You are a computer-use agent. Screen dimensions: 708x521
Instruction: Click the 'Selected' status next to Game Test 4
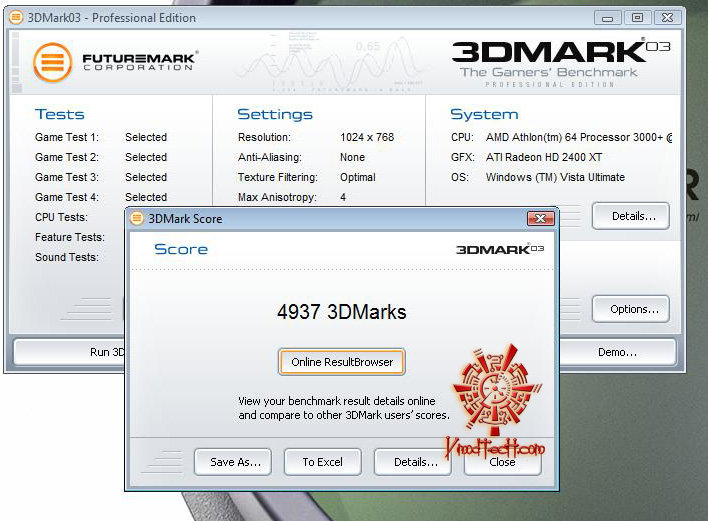[x=146, y=197]
